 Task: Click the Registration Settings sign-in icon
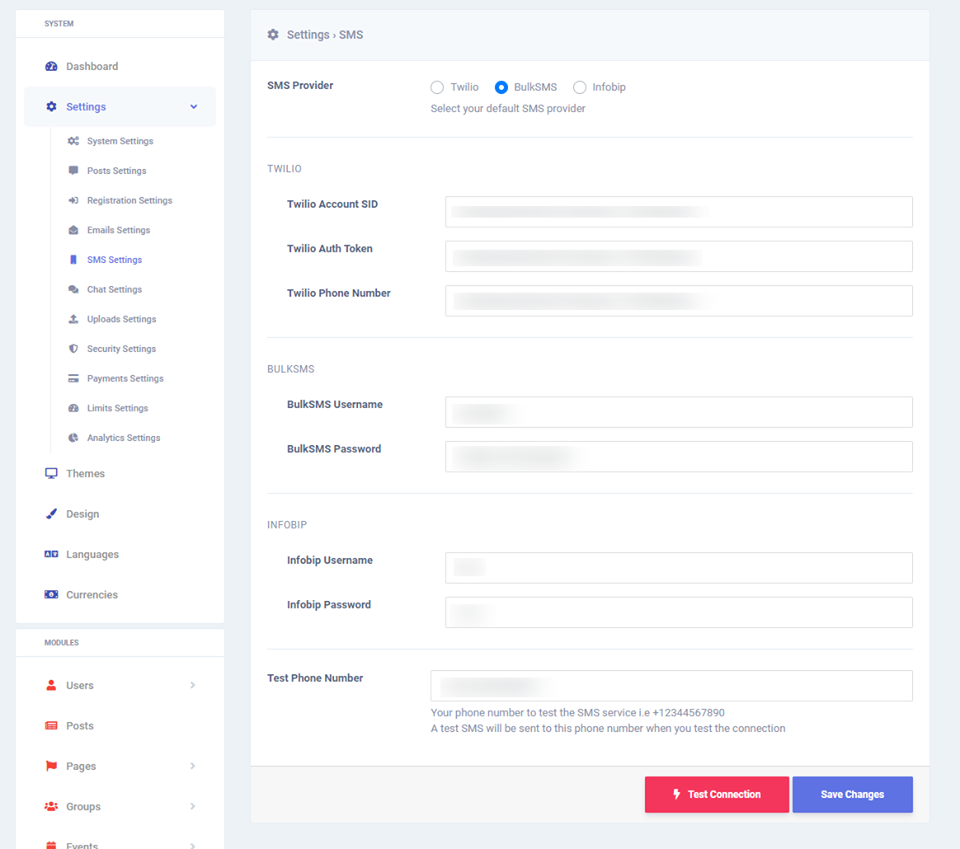(x=73, y=200)
